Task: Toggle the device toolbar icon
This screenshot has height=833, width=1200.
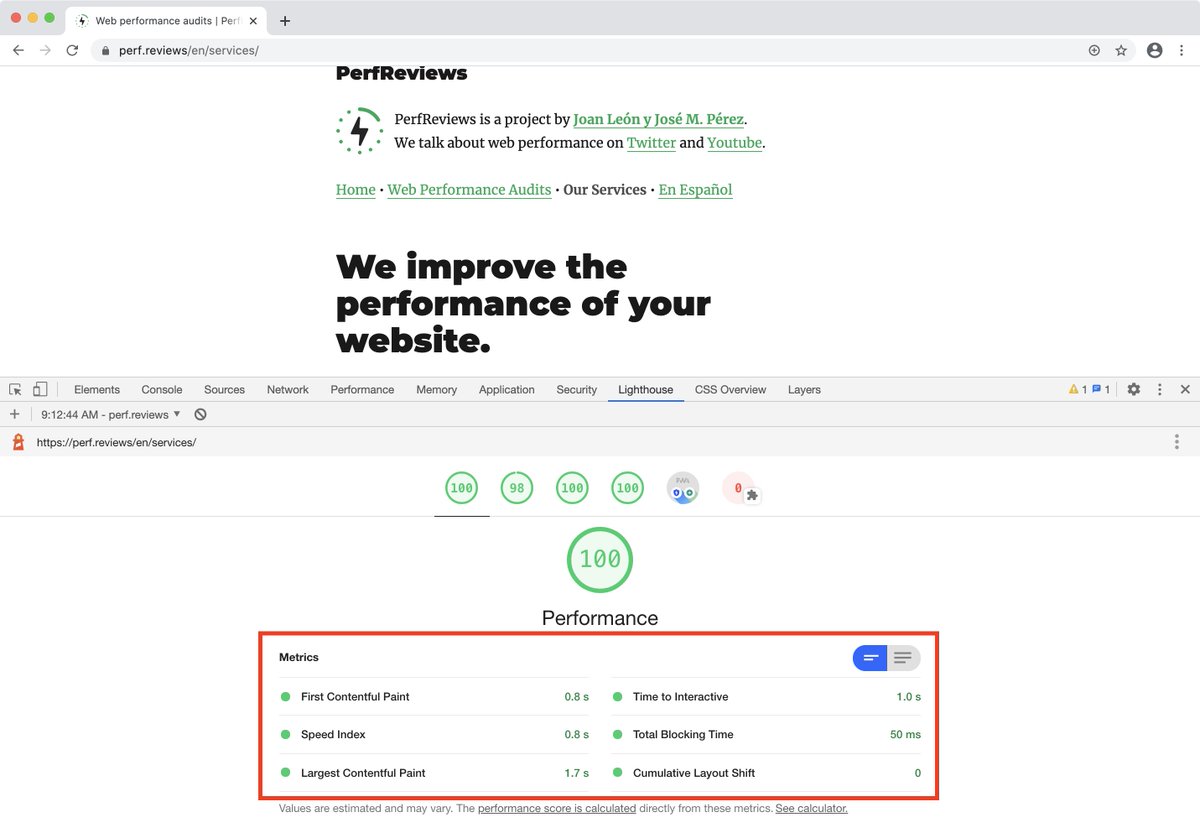Action: tap(40, 389)
